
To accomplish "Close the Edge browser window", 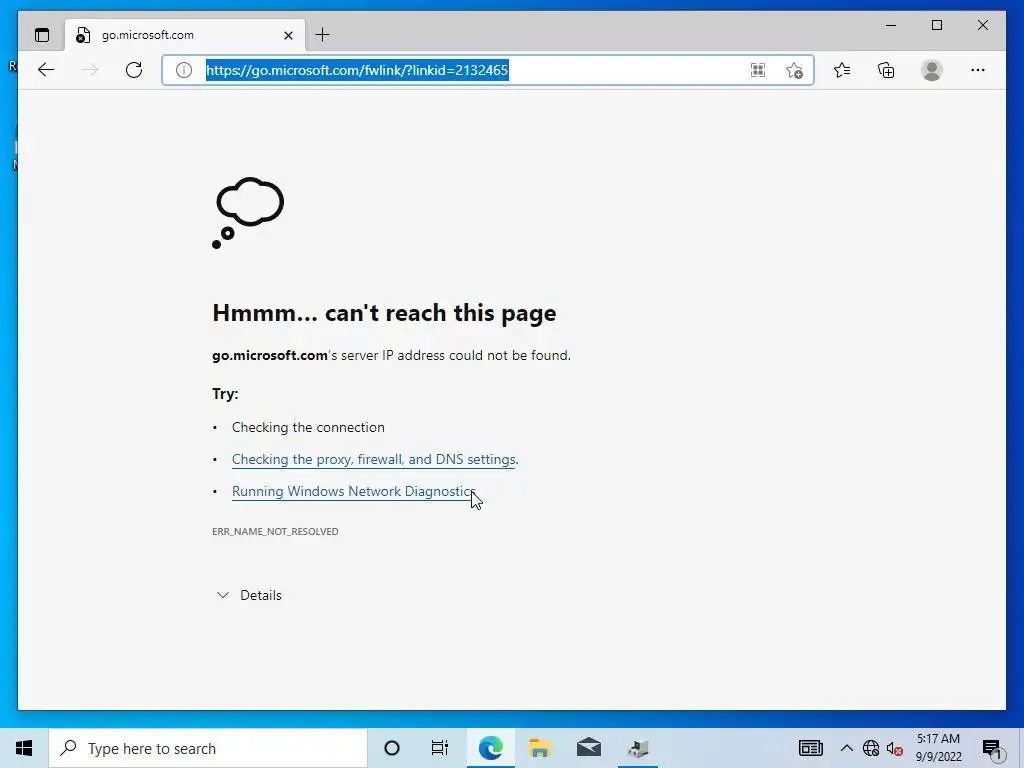I will click(x=982, y=25).
